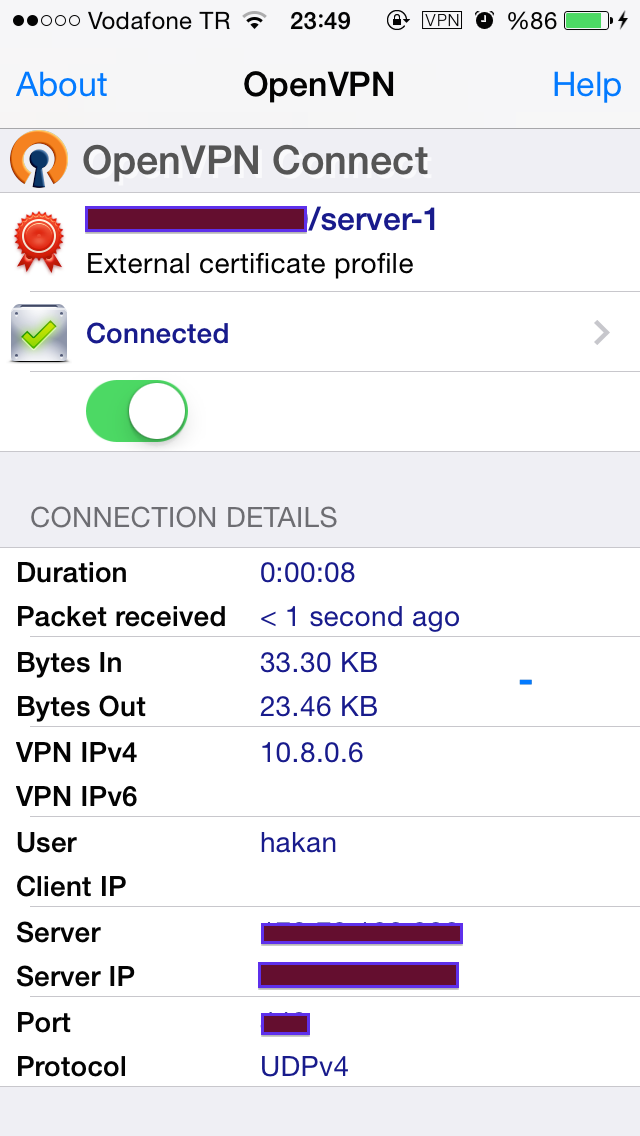Tap the %86 battery percentage

coord(532,21)
